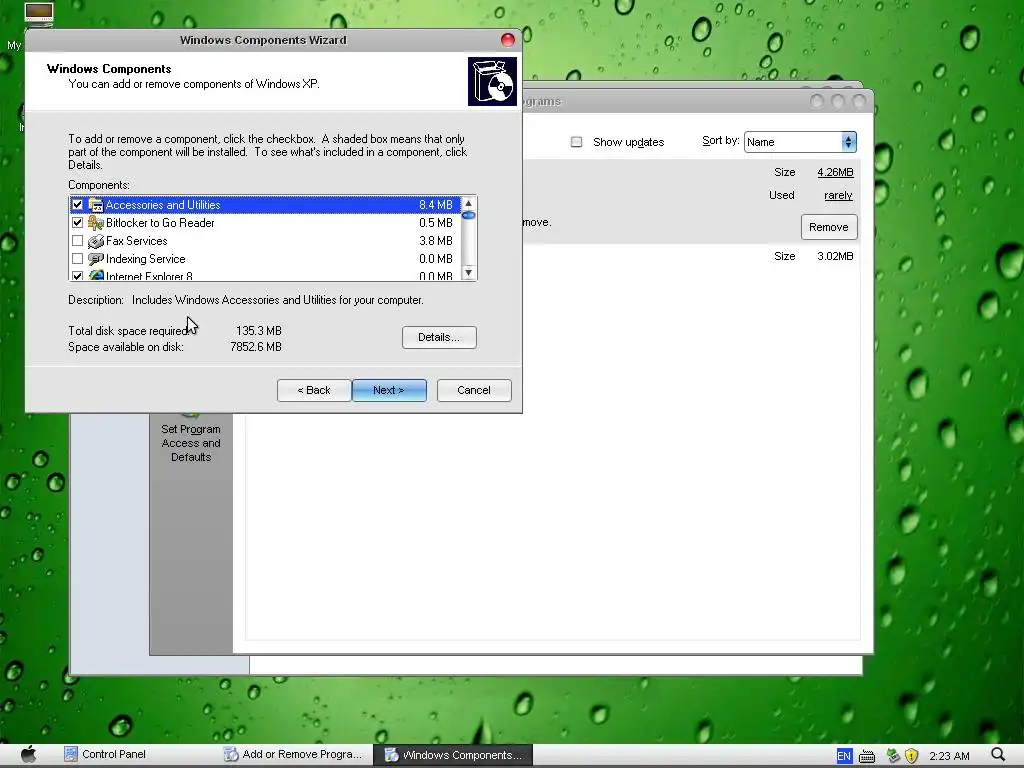Click the components list scroll down arrow
1024x768 pixels.
[468, 273]
